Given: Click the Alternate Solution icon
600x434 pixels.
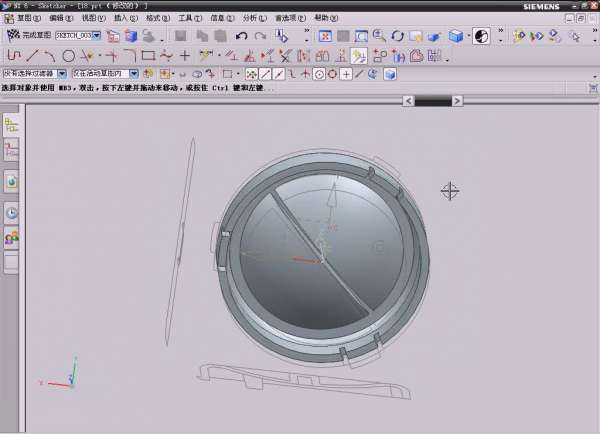Looking at the screenshot, I should coord(322,56).
